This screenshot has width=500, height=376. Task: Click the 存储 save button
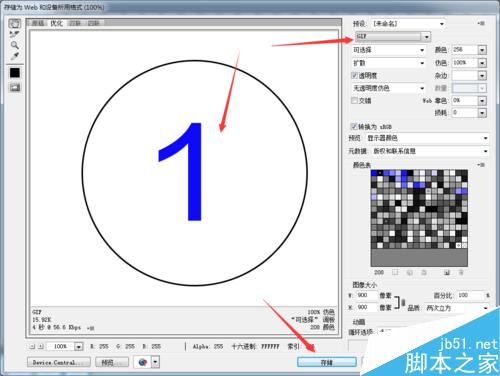tap(327, 362)
